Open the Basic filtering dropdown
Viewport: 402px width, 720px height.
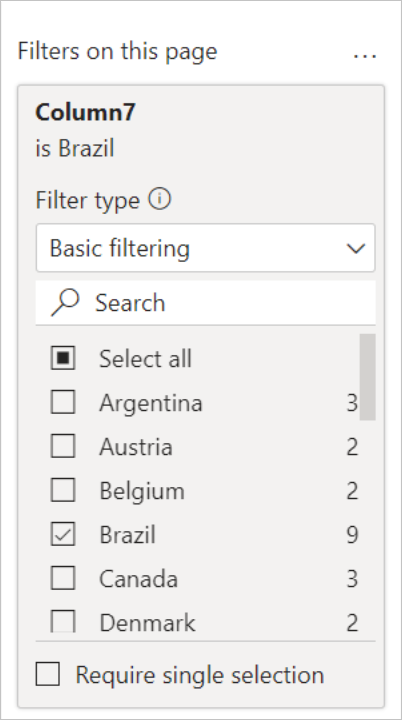pos(205,248)
